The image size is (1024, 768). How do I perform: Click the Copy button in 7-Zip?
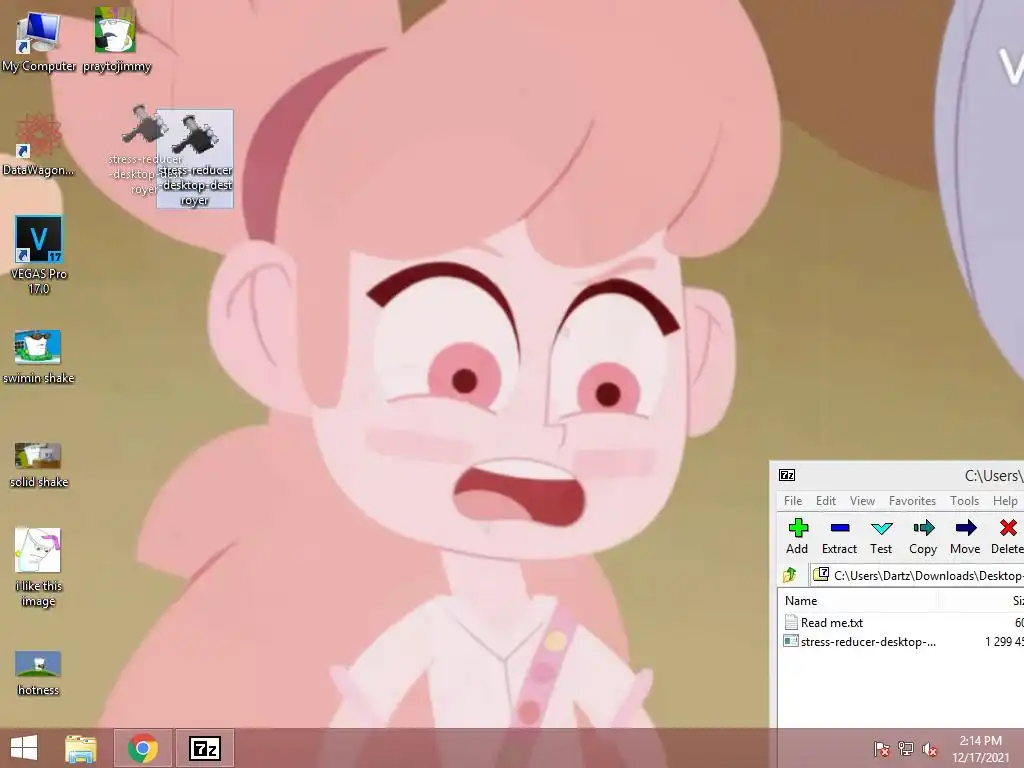tap(923, 536)
